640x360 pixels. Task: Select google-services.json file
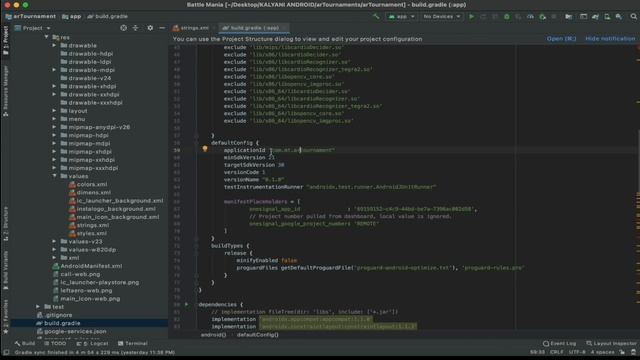point(71,331)
